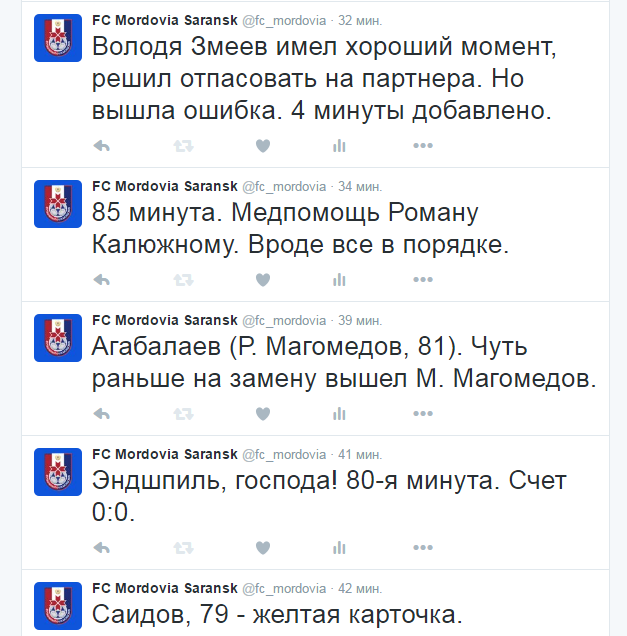Viewport: 627px width, 636px height.
Task: Reply to the Агабалаев substitution tweet
Action: pyautogui.click(x=101, y=414)
